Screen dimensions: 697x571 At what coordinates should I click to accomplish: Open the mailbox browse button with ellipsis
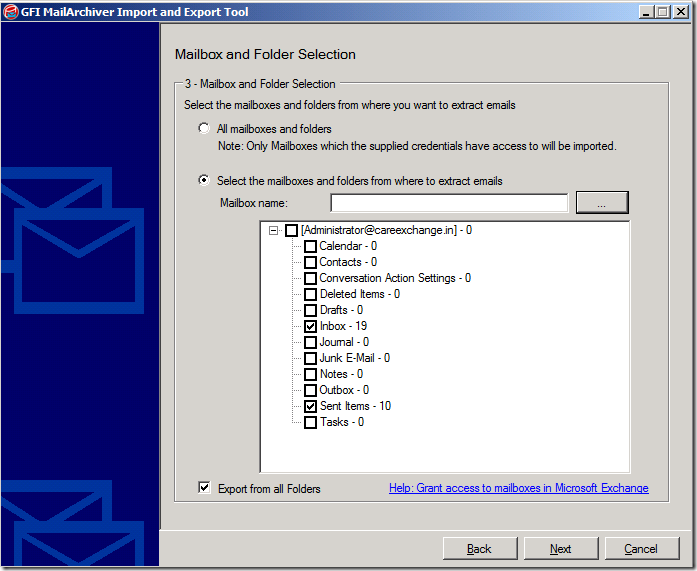602,203
